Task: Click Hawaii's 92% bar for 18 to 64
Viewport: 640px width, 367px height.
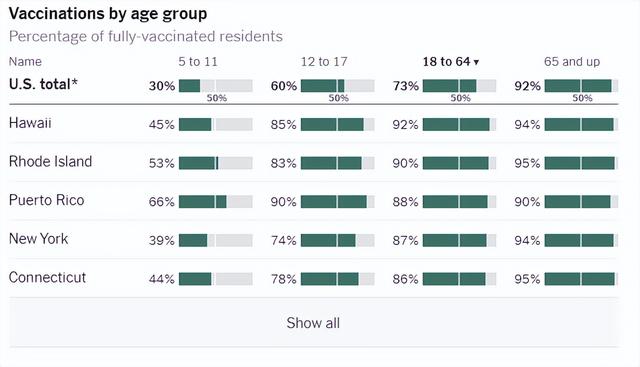Action: pyautogui.click(x=459, y=125)
